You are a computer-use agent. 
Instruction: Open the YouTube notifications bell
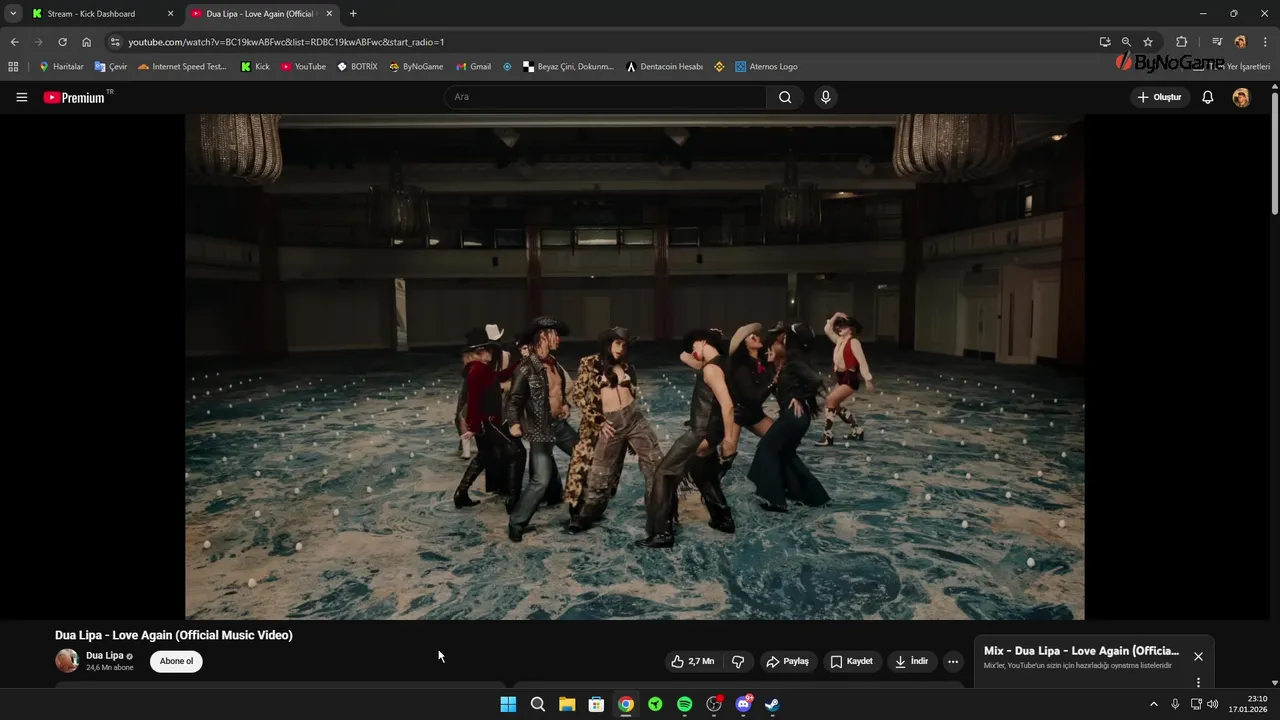[1207, 97]
